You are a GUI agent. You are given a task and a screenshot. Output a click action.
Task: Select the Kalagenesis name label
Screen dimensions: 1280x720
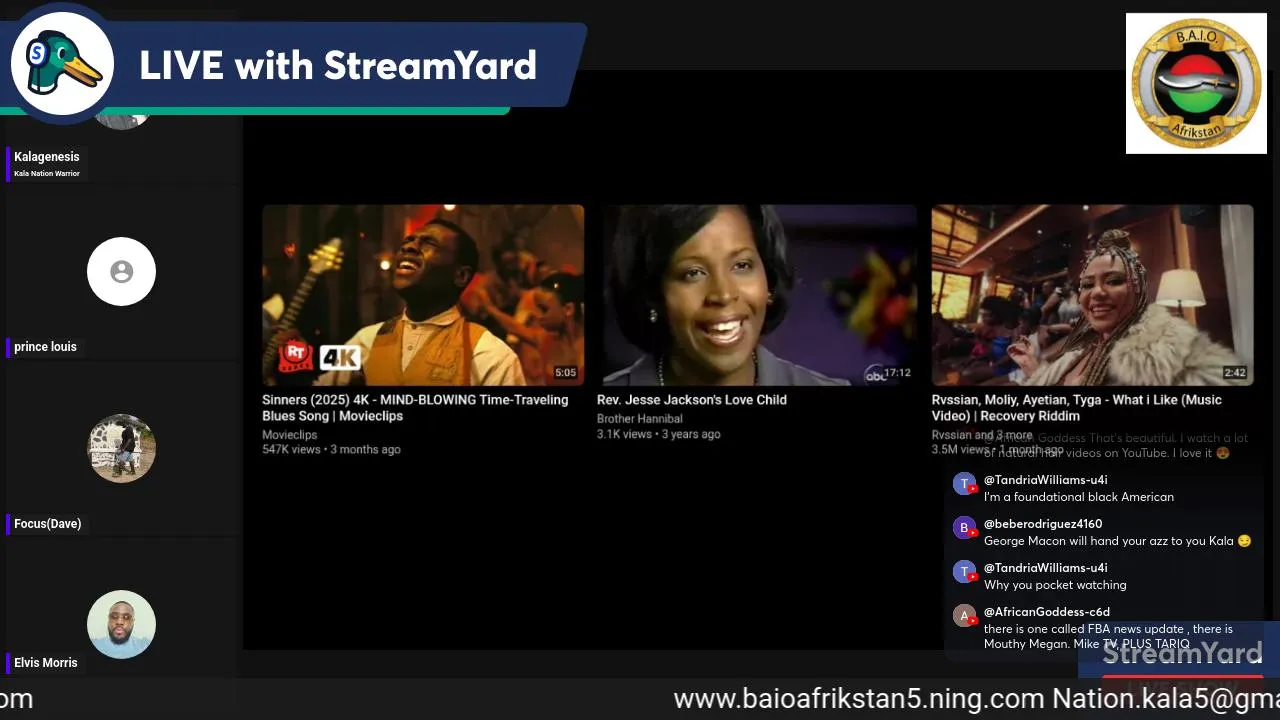(x=46, y=157)
